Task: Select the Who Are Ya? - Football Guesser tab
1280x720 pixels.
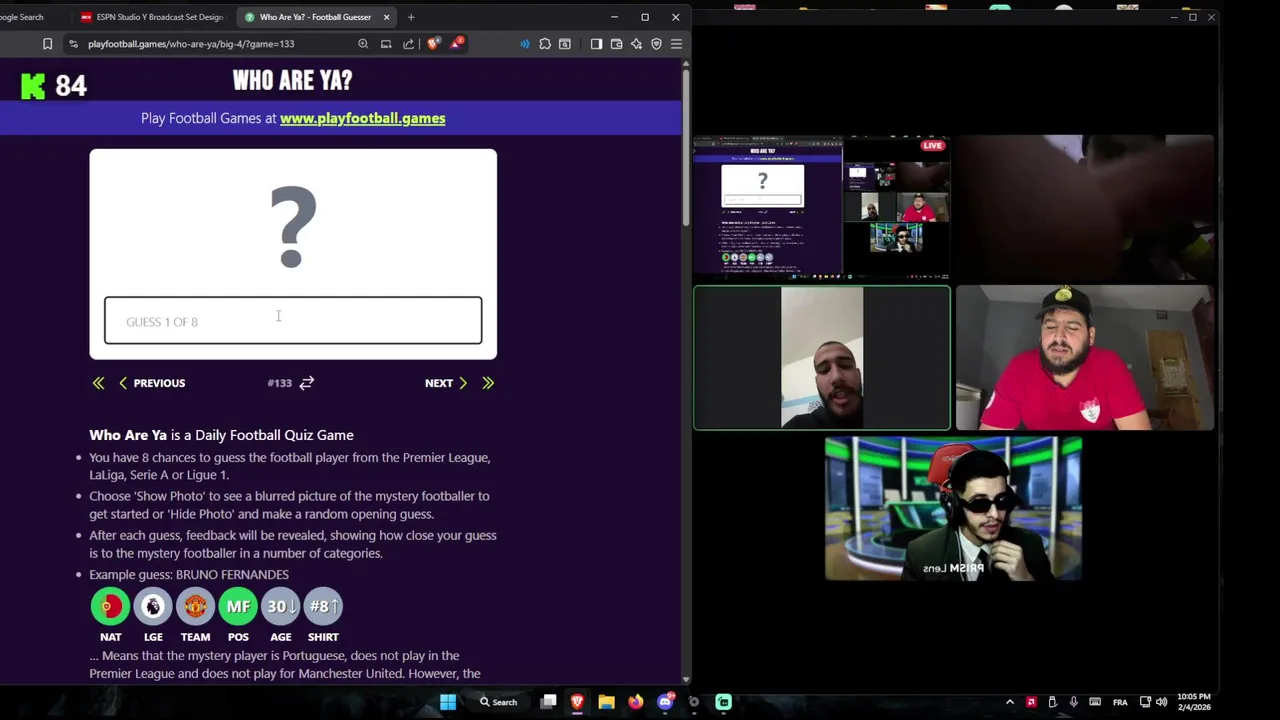Action: click(315, 17)
